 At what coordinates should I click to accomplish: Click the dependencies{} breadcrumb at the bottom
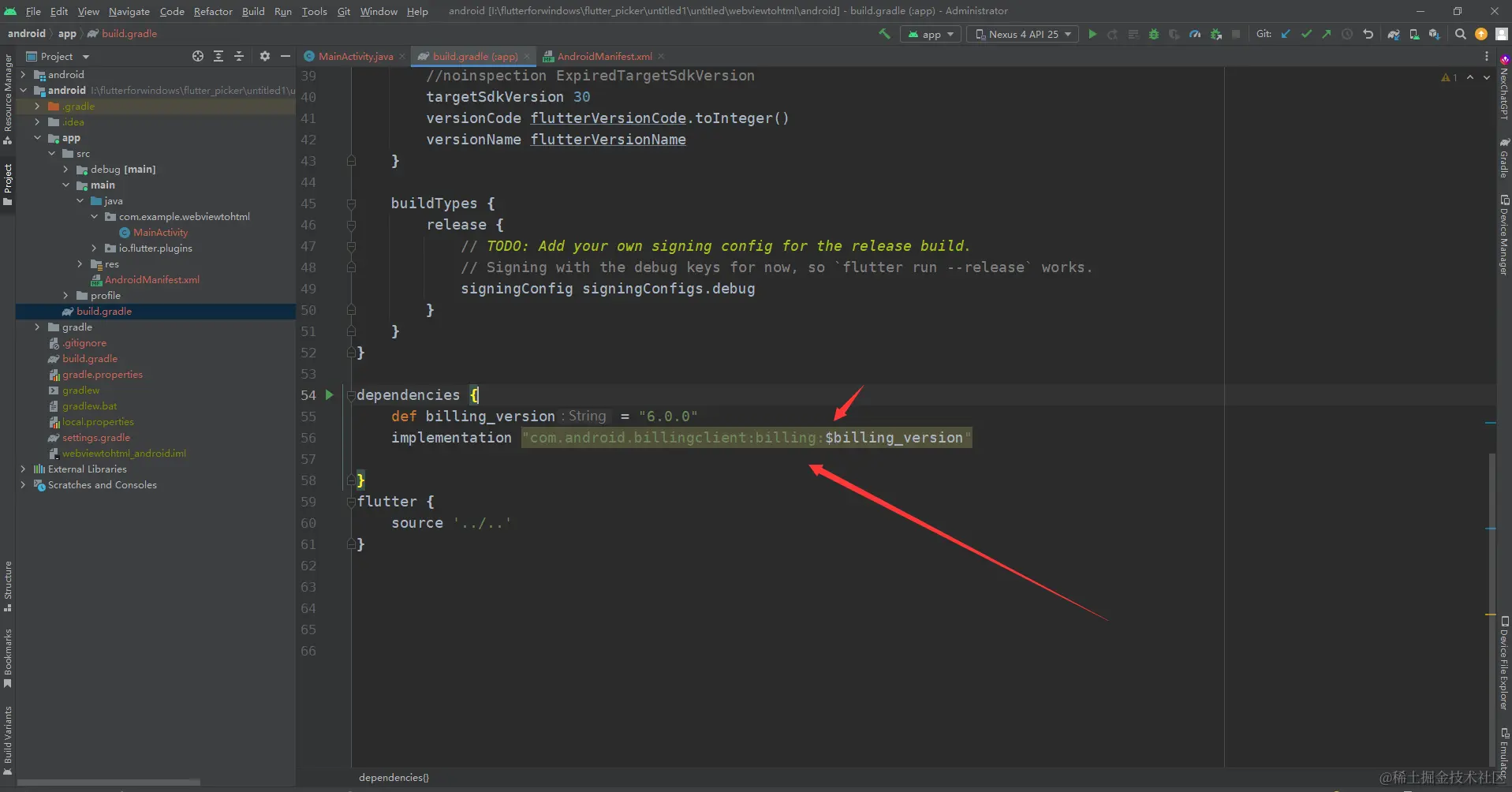coord(394,777)
